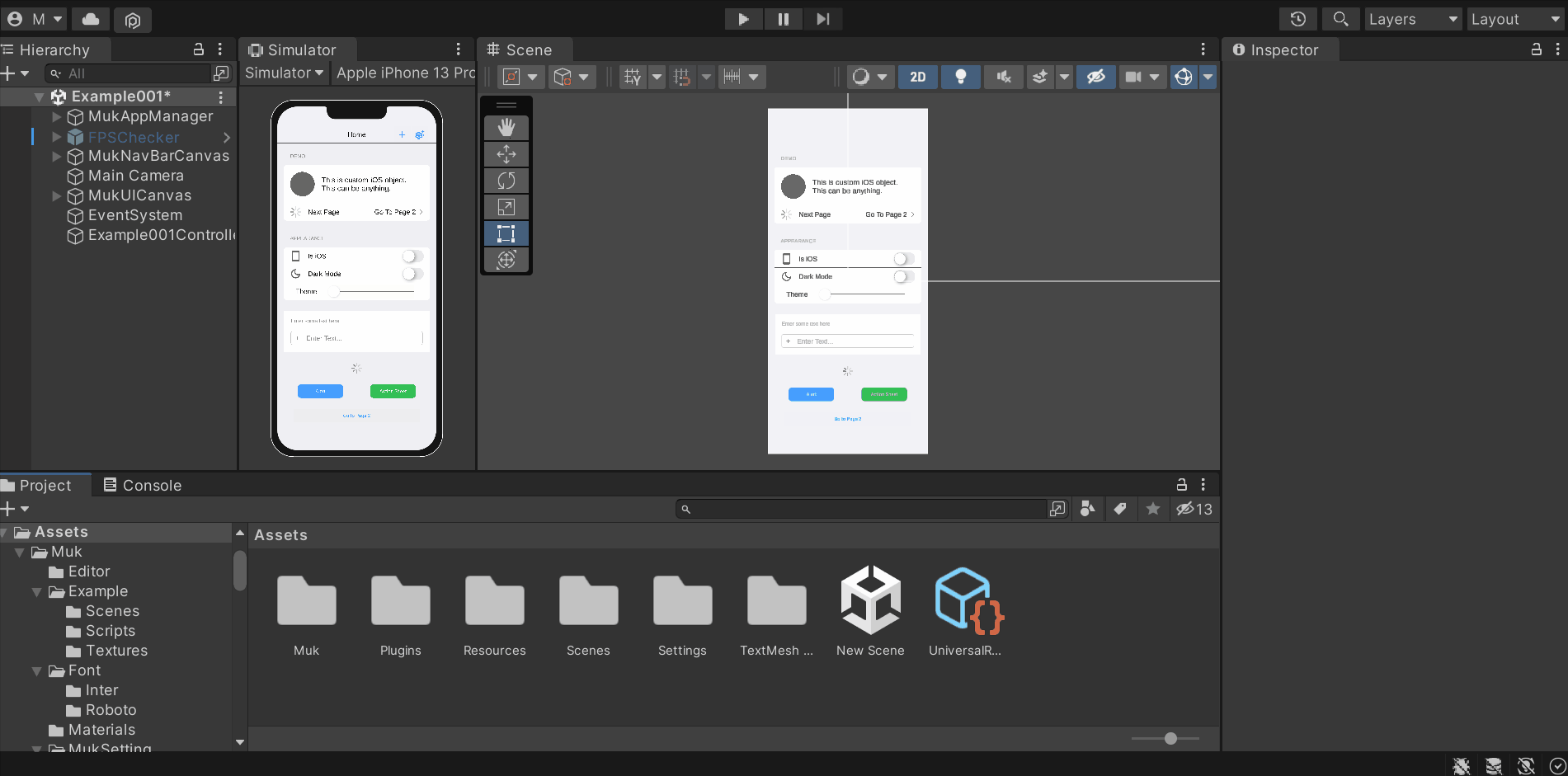Open the Gizmos dropdown arrow
Viewport: 1568px width, 776px height.
(1208, 77)
